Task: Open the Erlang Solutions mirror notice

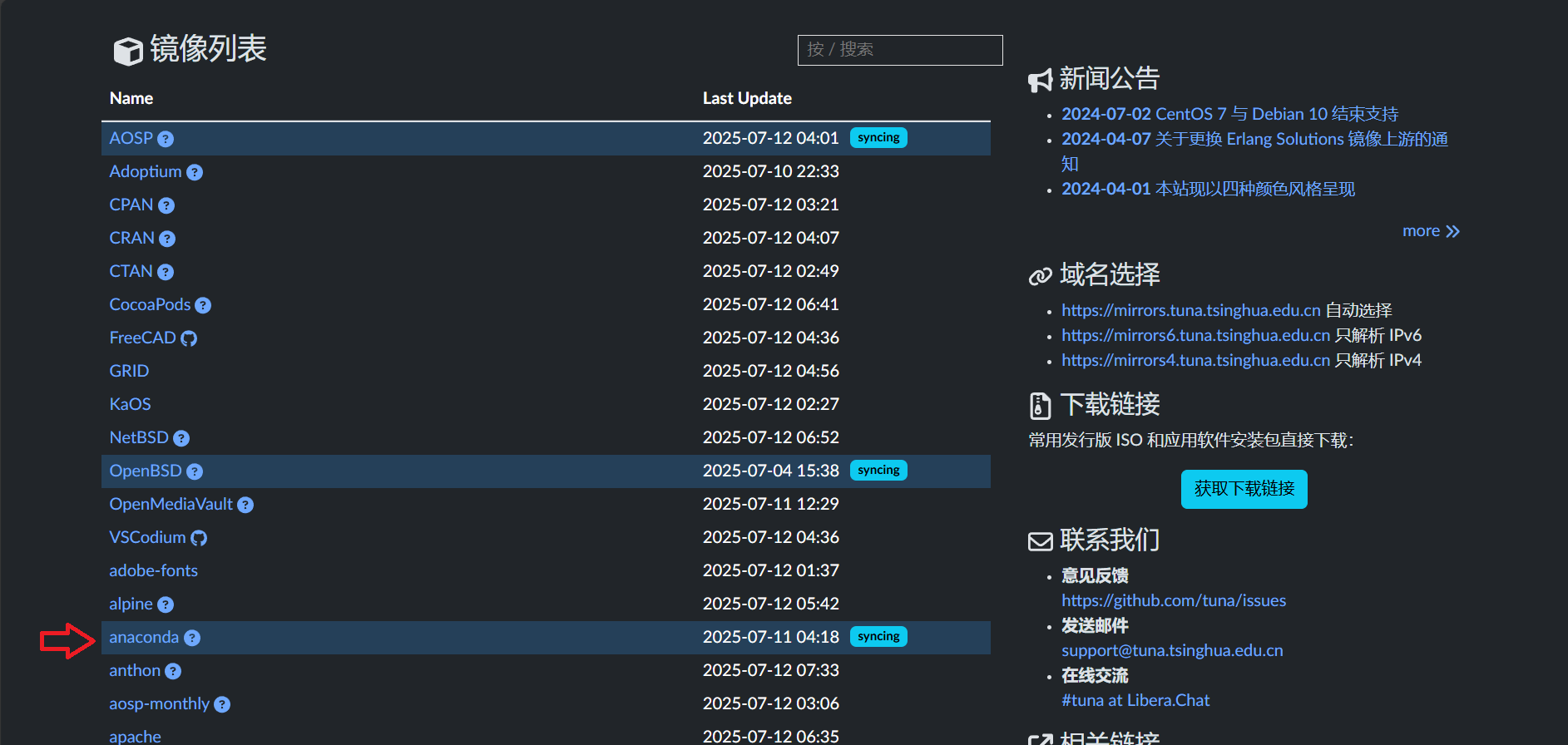Action: [1254, 151]
